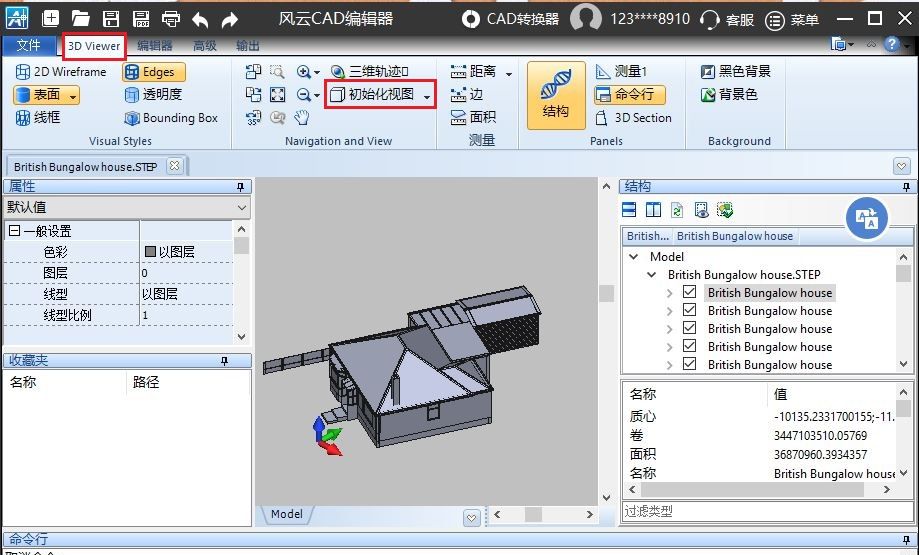
Task: Select the pan hand tool
Action: point(301,118)
